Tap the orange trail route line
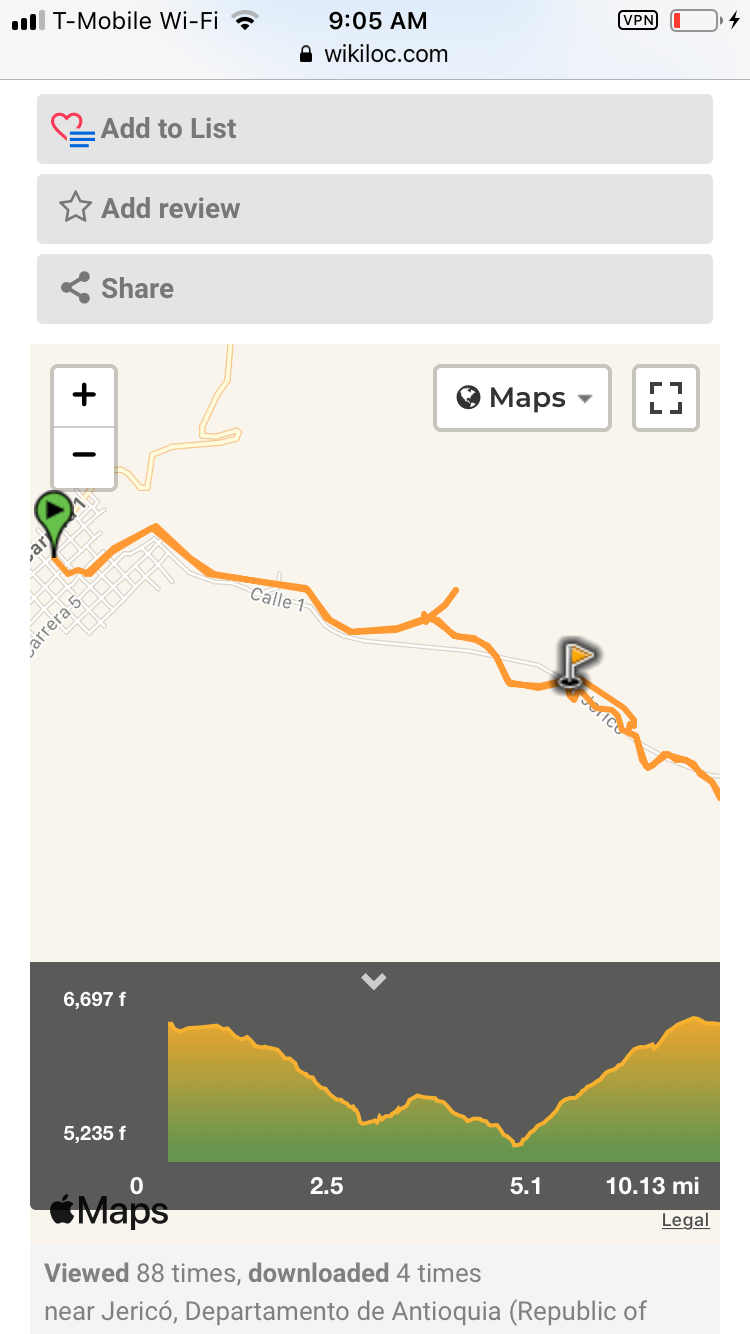The image size is (750, 1334). pos(260,580)
